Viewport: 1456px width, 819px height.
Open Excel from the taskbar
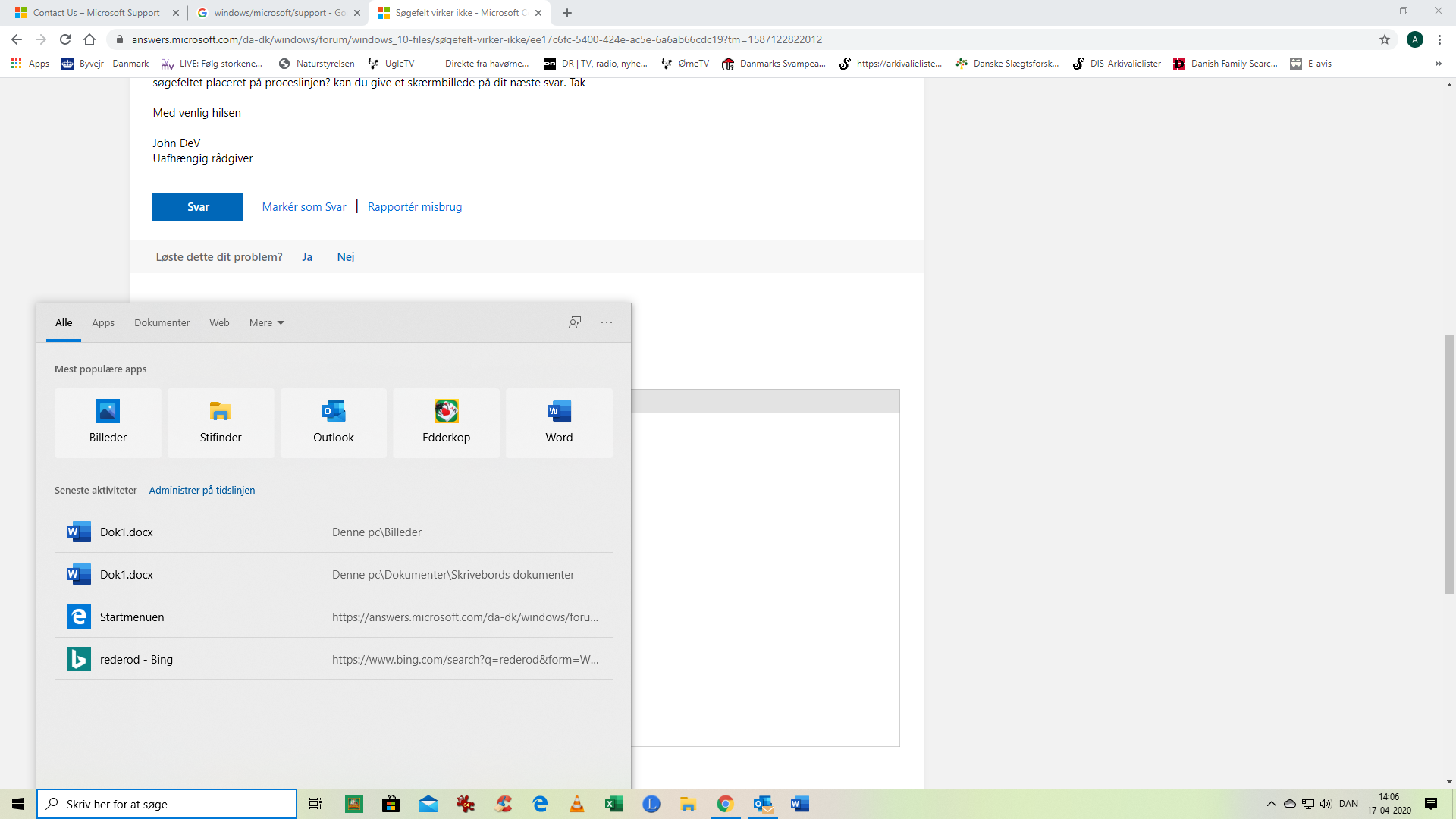(x=613, y=804)
